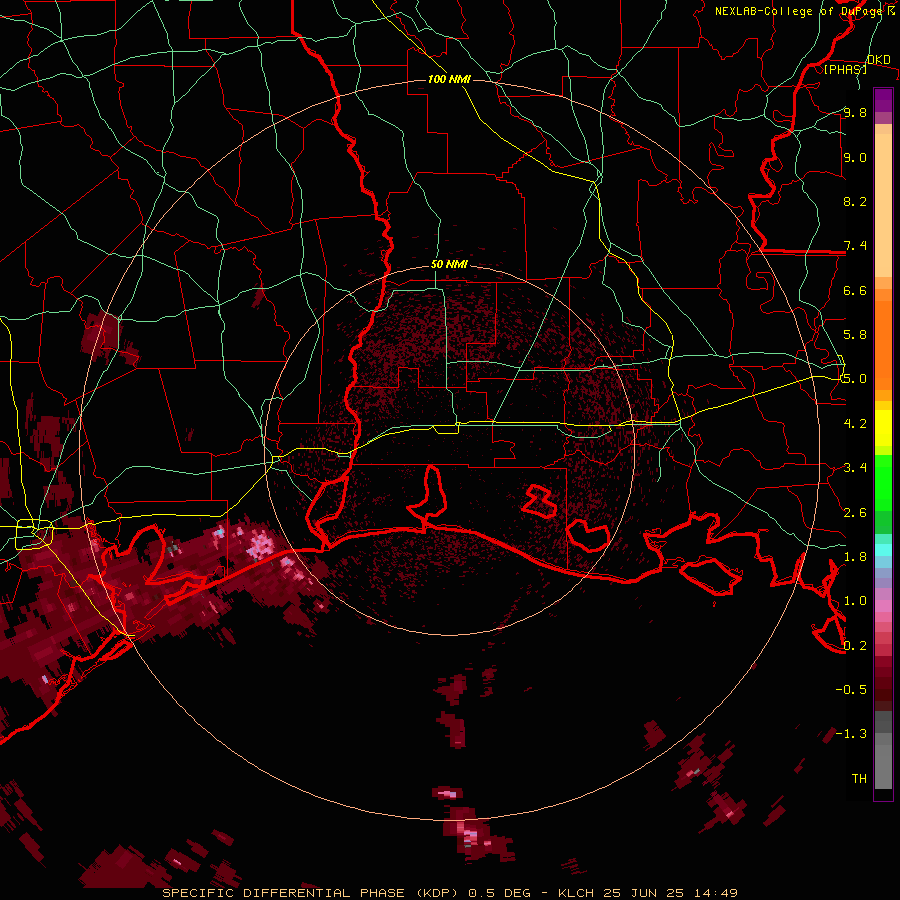The image size is (900, 900).
Task: Click the "25 JUN 25" date in the caption
Action: pos(641,893)
